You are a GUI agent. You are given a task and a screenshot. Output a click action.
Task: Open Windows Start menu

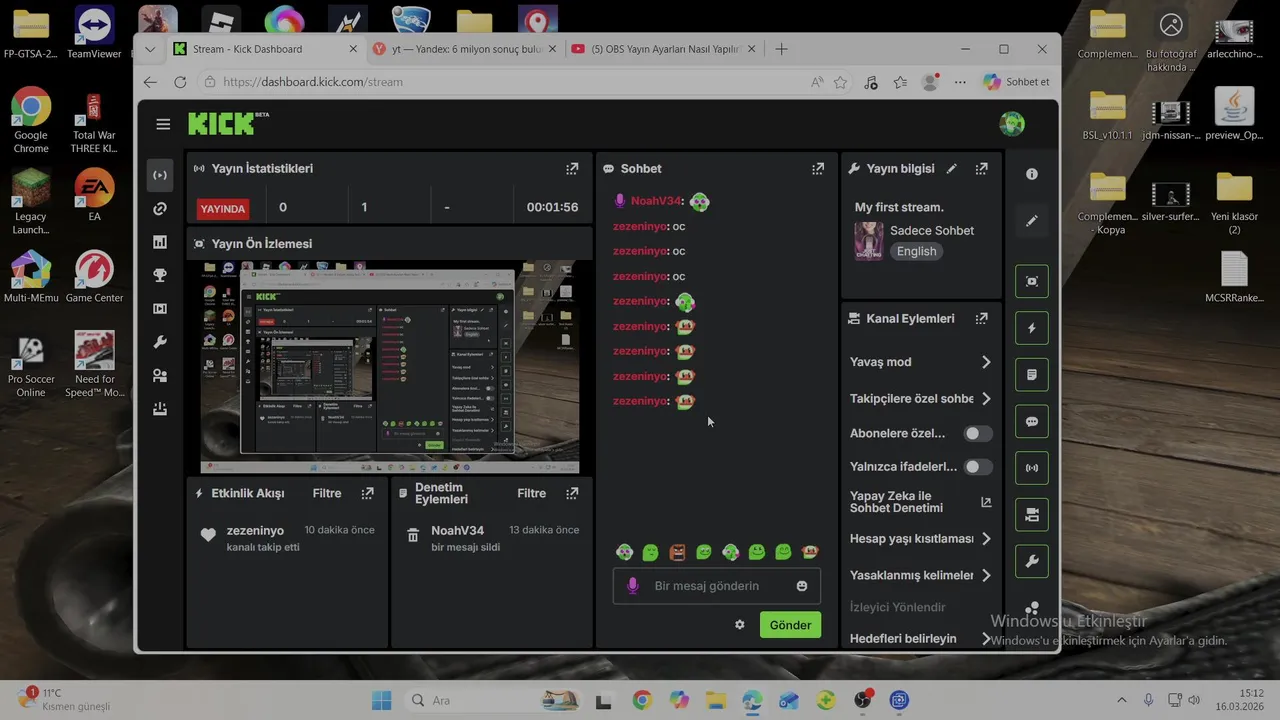coord(382,700)
